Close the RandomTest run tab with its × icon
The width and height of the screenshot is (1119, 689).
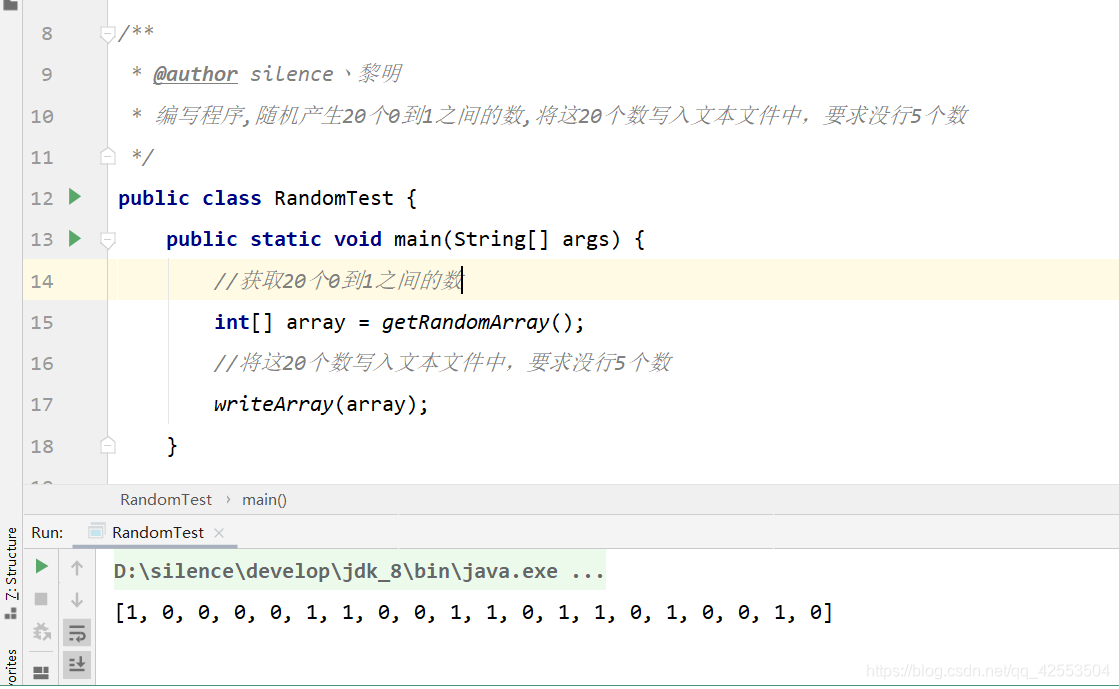tap(219, 532)
